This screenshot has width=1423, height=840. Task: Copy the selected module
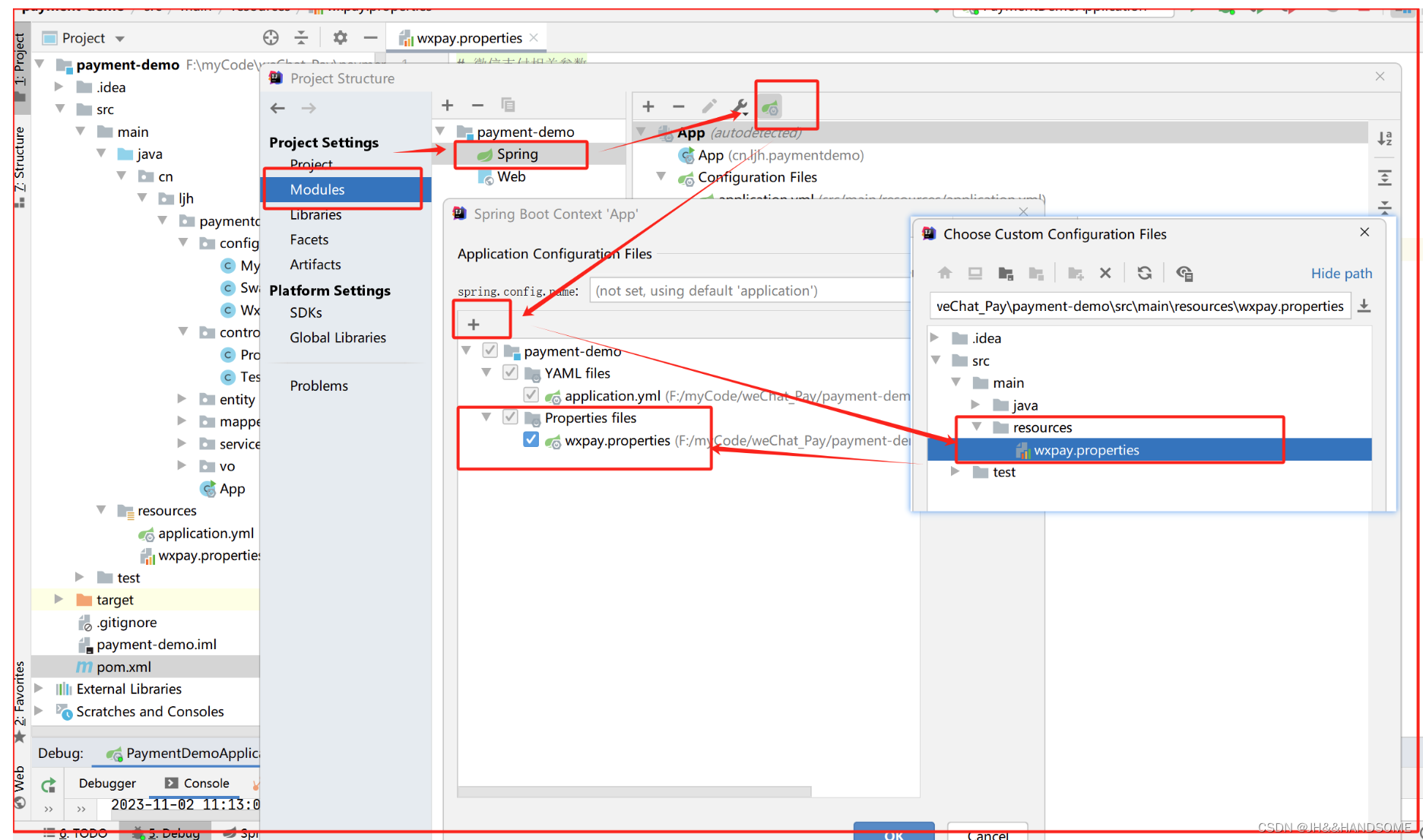(x=508, y=105)
